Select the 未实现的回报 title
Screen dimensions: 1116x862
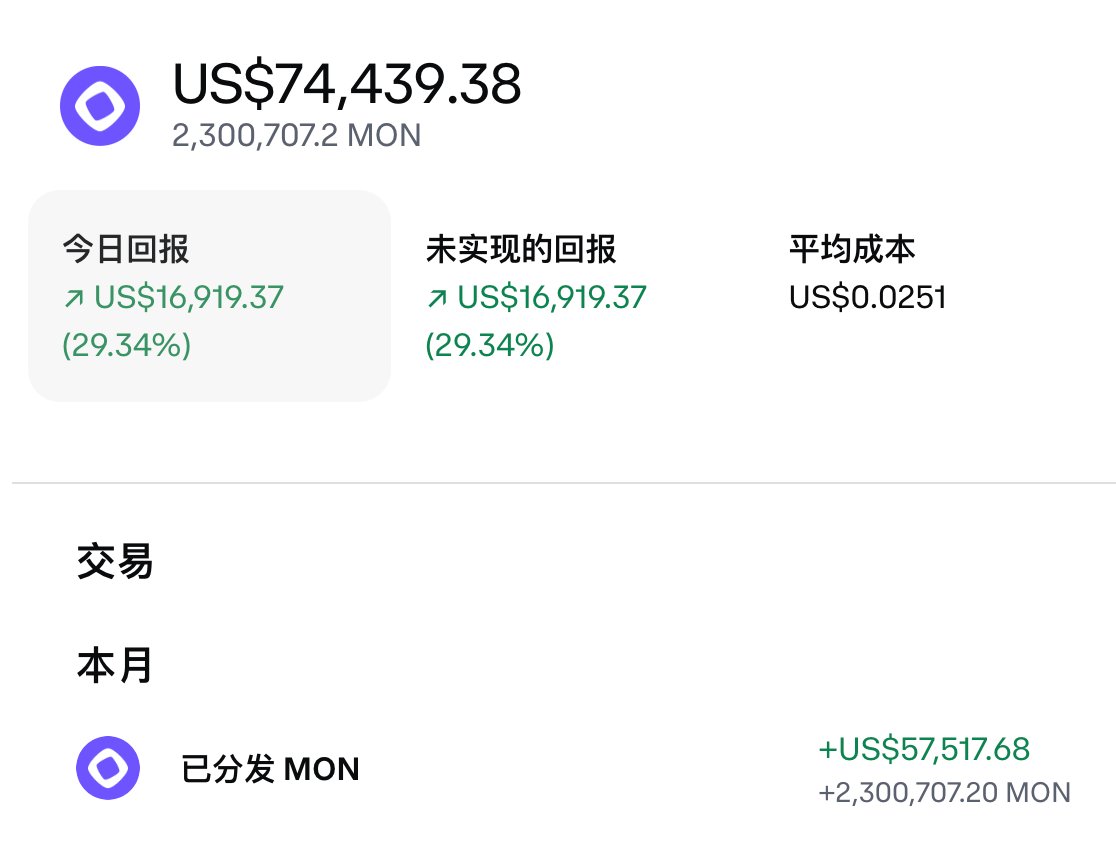[520, 249]
